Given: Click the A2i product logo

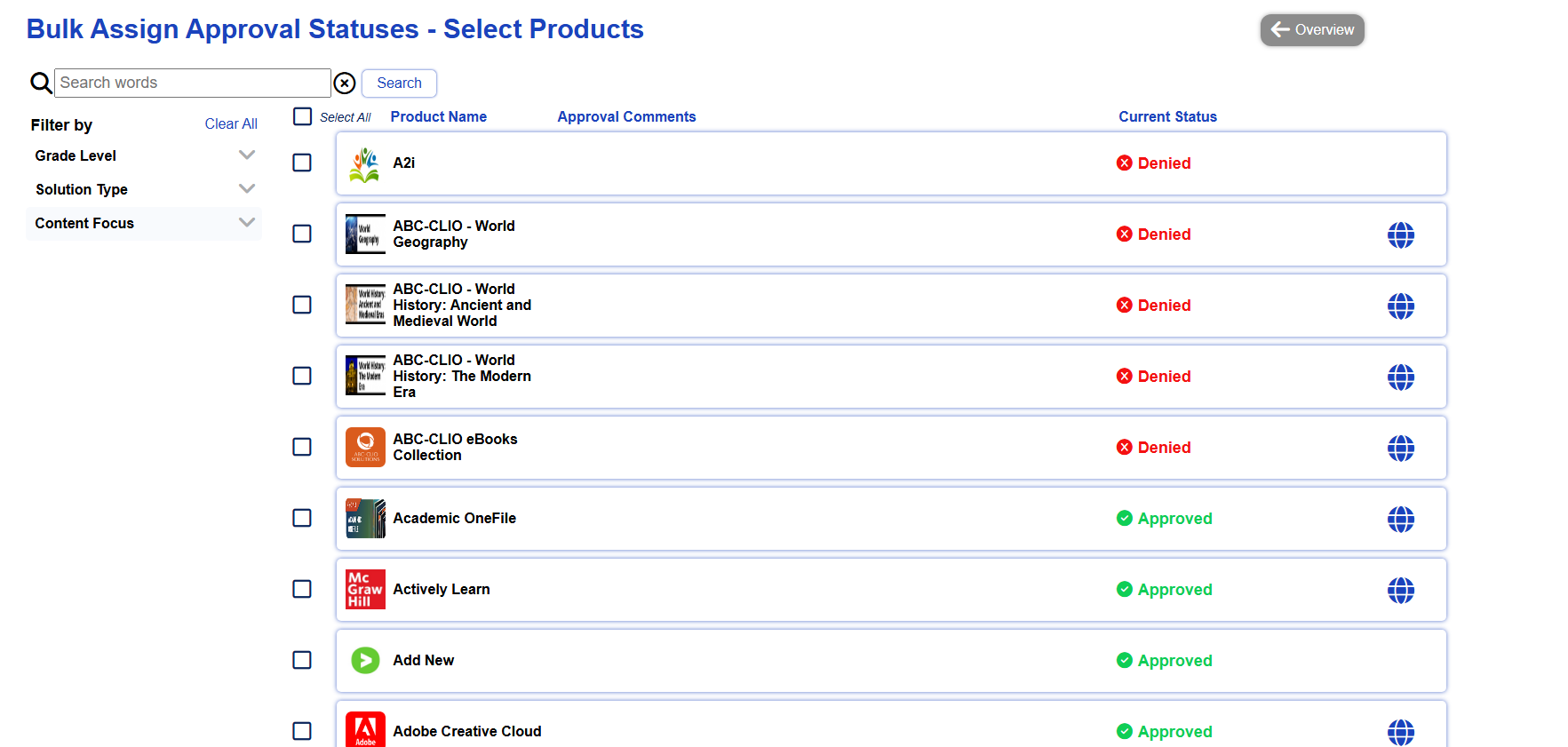Looking at the screenshot, I should tap(364, 163).
